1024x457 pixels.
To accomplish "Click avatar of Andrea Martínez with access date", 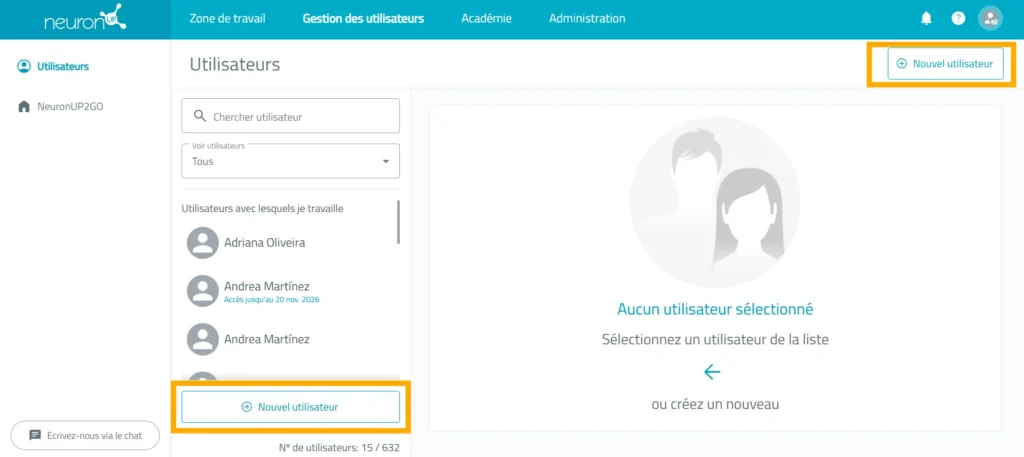I will pos(202,291).
